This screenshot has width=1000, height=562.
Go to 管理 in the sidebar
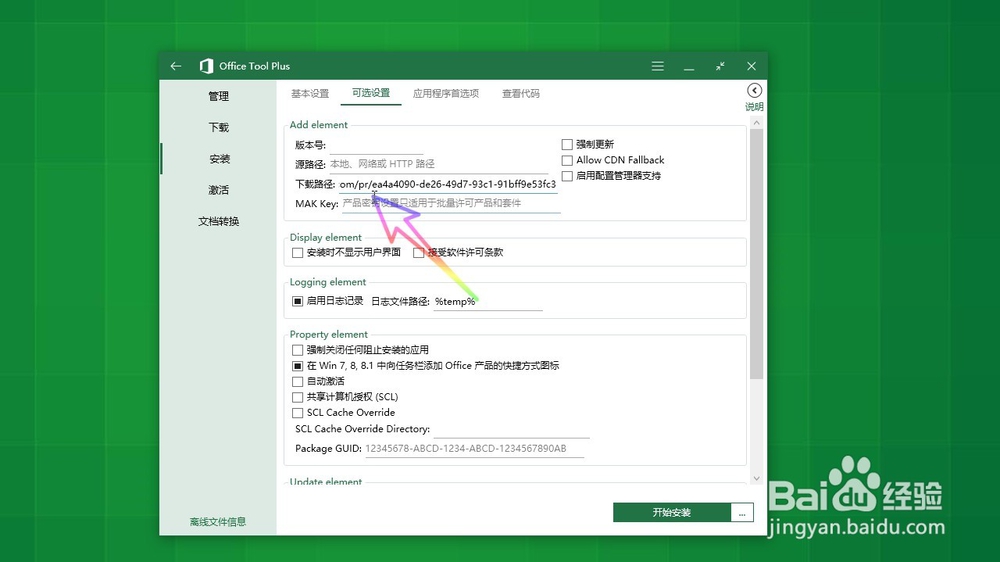[x=218, y=96]
